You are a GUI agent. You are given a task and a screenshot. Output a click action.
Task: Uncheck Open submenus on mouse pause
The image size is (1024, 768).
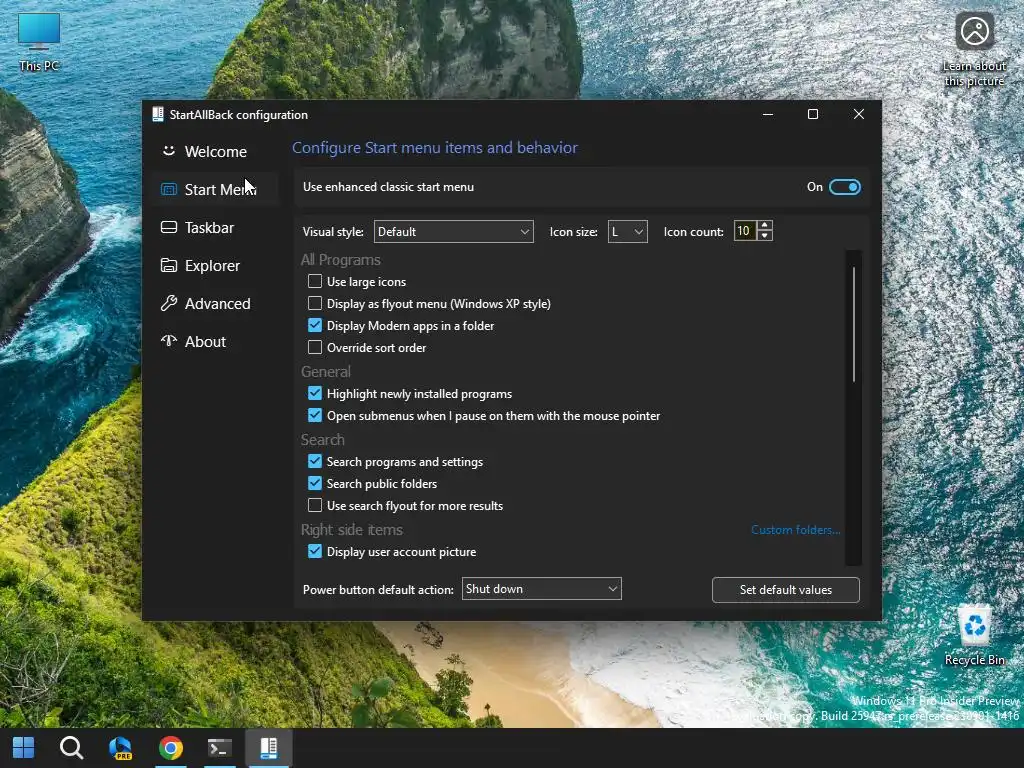315,415
